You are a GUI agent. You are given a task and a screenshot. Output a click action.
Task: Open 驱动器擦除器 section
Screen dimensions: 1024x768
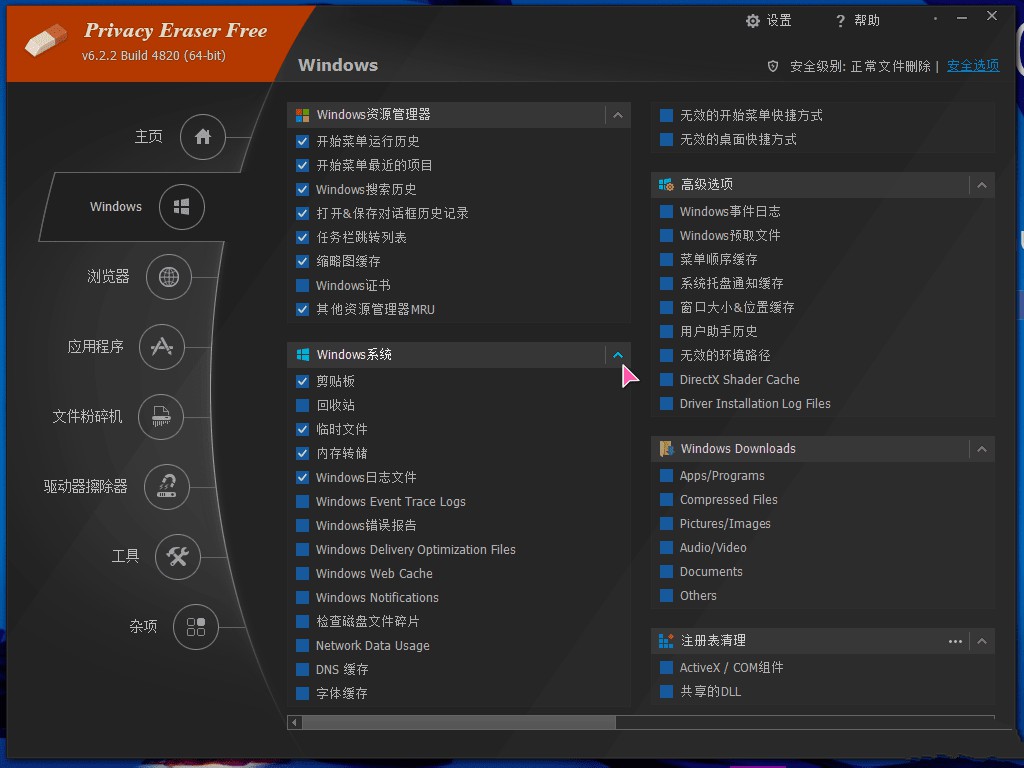(85, 487)
